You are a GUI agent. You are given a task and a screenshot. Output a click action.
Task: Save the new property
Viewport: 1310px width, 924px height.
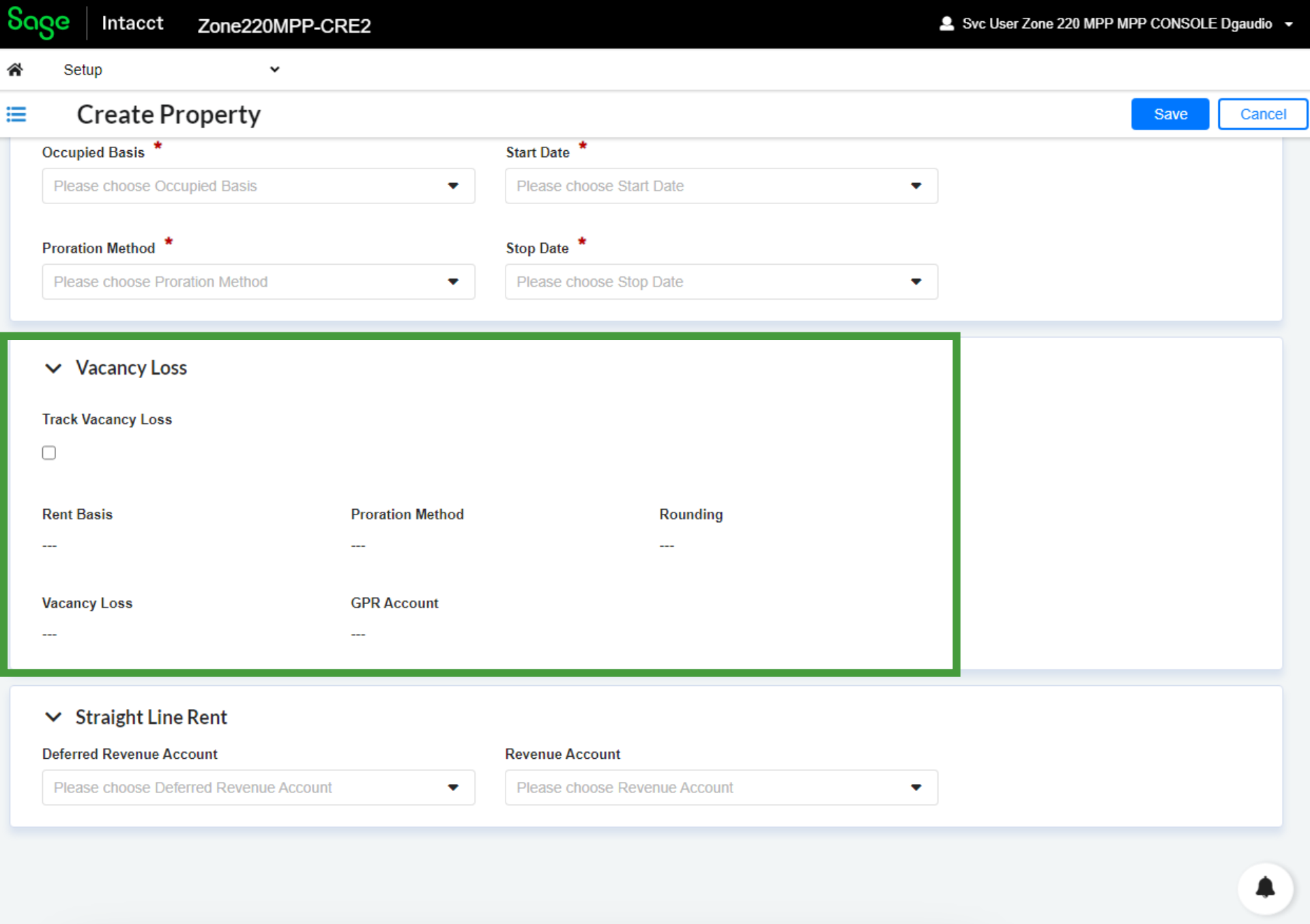click(x=1170, y=114)
